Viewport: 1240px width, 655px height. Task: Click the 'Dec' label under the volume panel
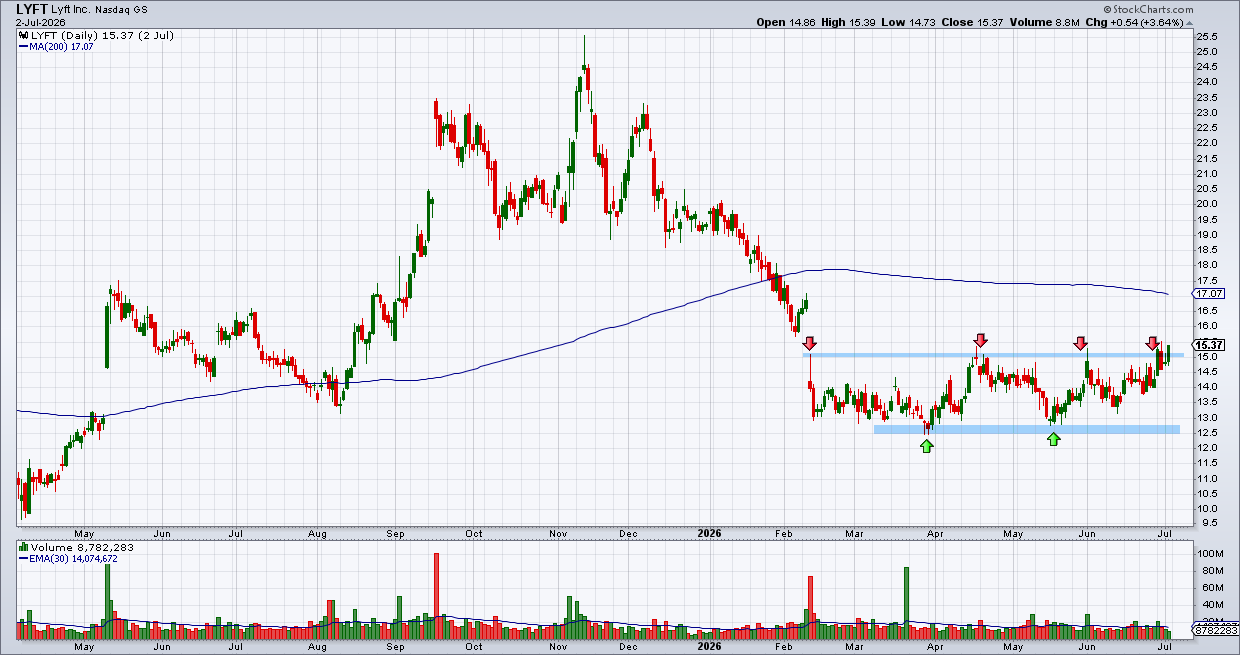(628, 647)
